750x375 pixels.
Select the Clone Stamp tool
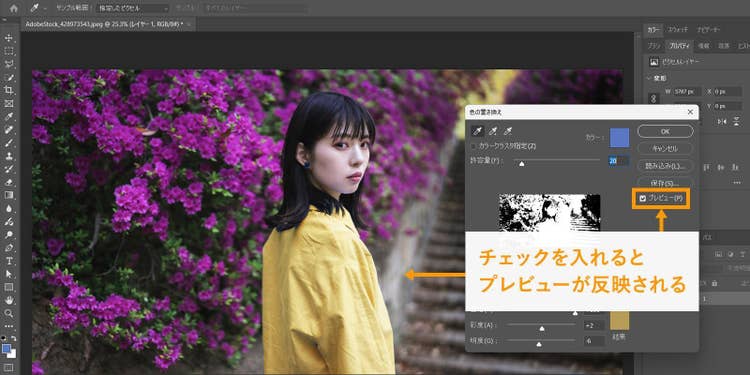coord(9,156)
